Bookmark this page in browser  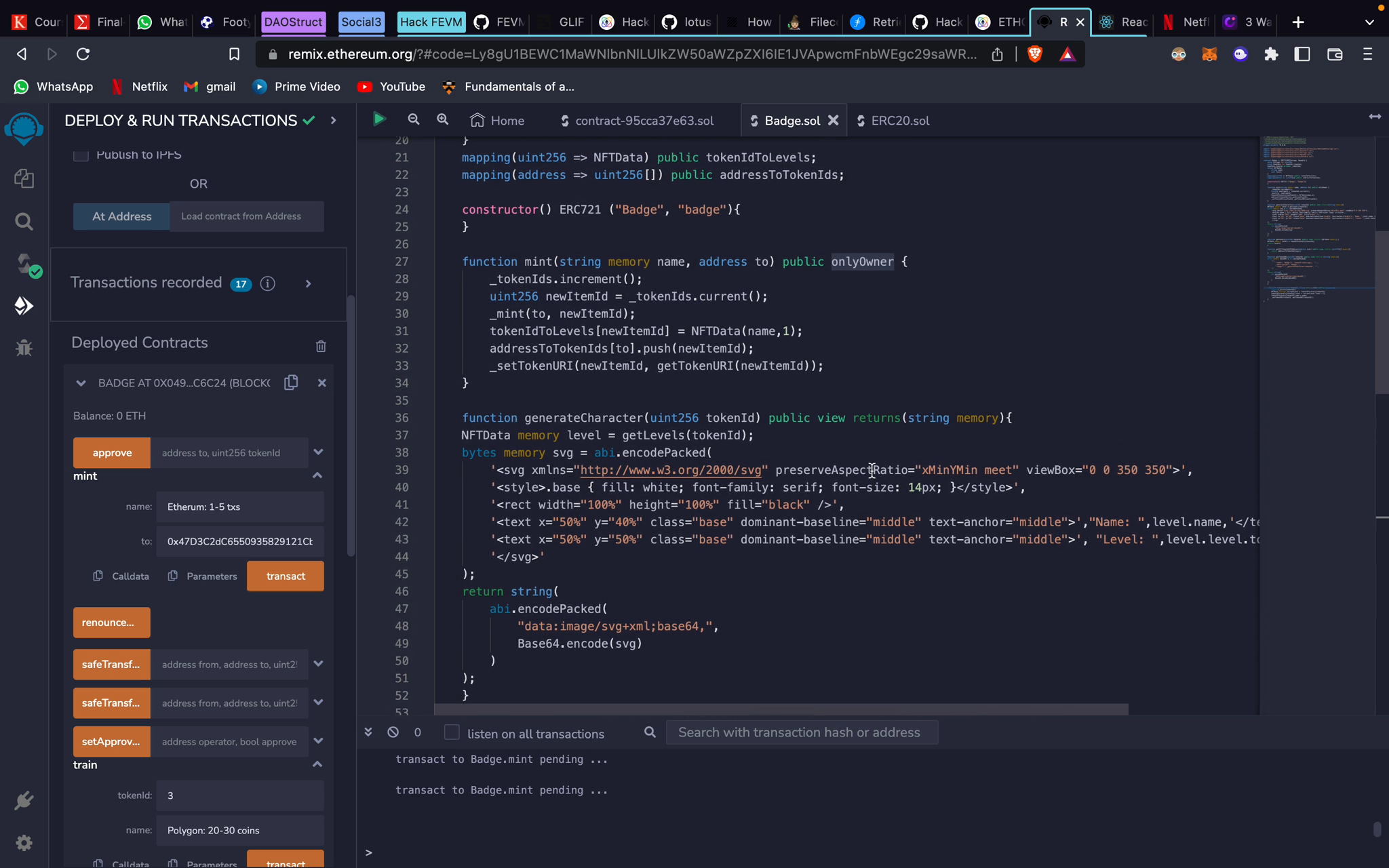pyautogui.click(x=234, y=54)
